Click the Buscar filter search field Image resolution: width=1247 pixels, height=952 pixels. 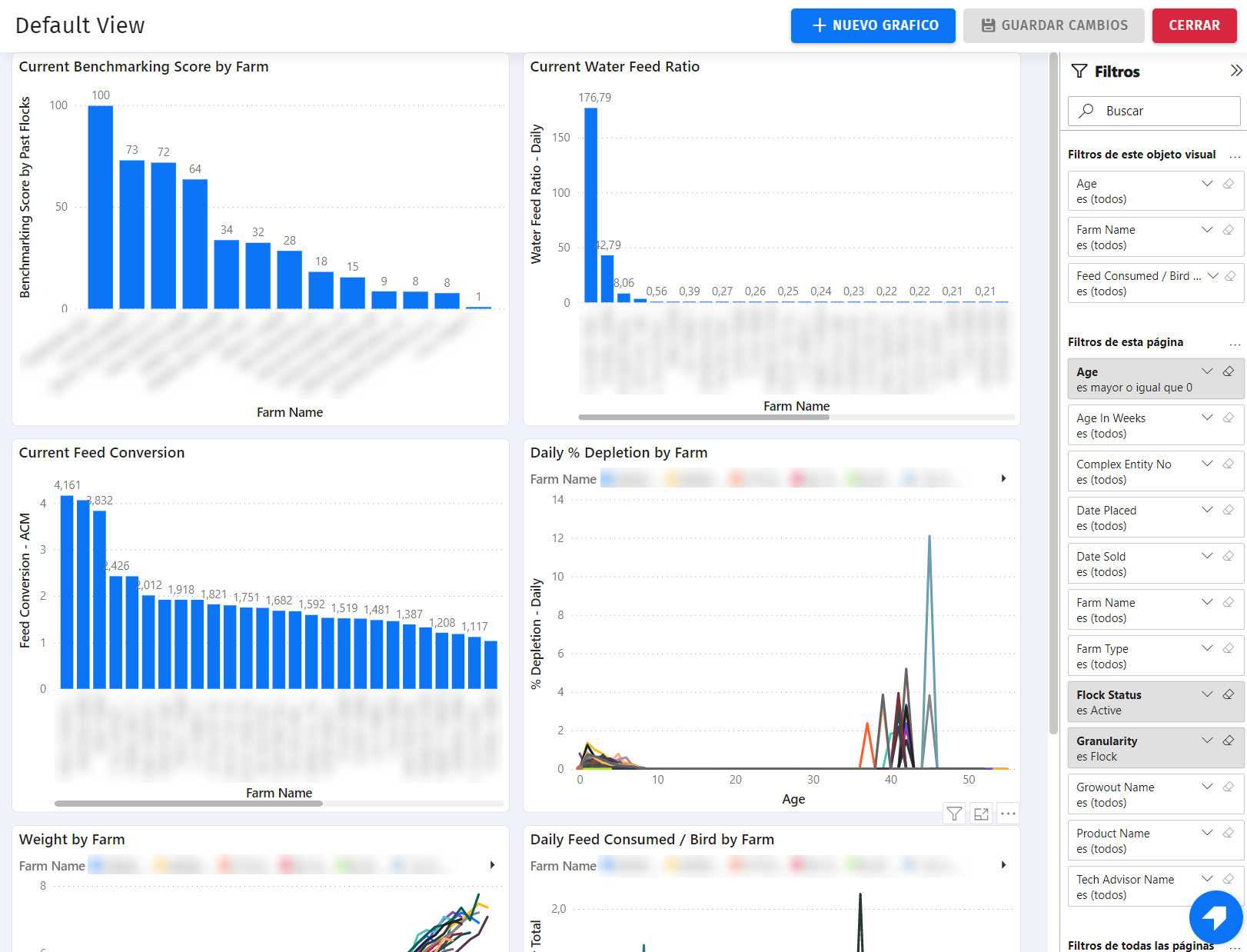(x=1154, y=111)
